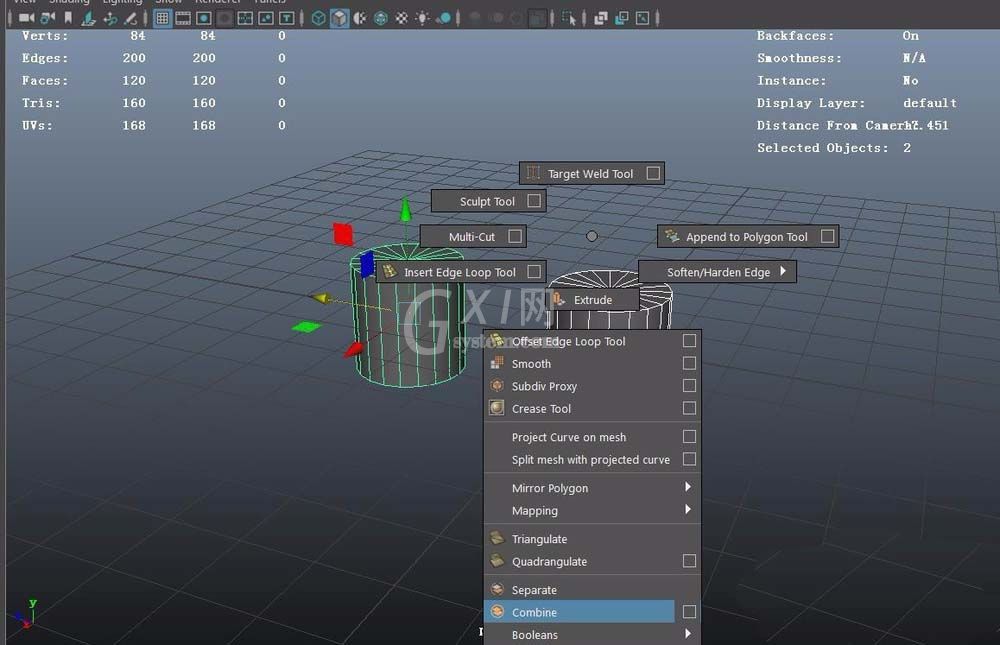Toggle X-Ray Joints icon
This screenshot has height=645, width=1000.
pos(642,18)
